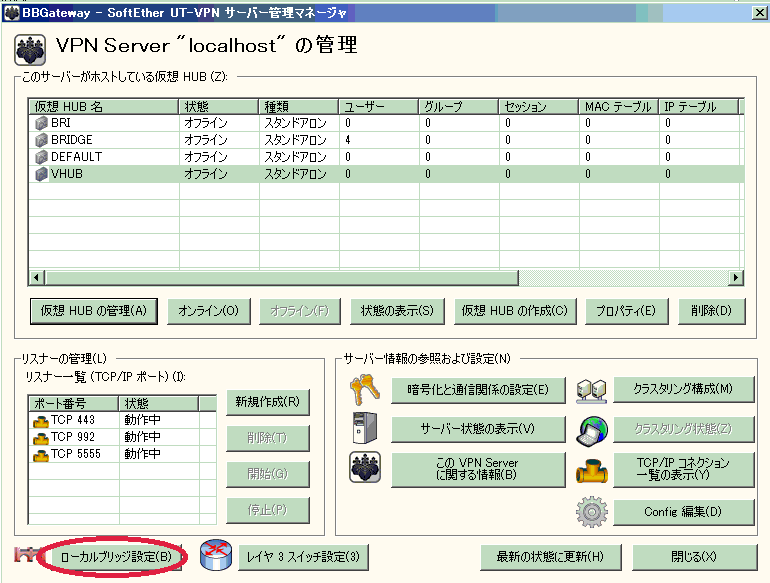Select the TCP 5555 listener text
The image size is (770, 583).
(76, 454)
